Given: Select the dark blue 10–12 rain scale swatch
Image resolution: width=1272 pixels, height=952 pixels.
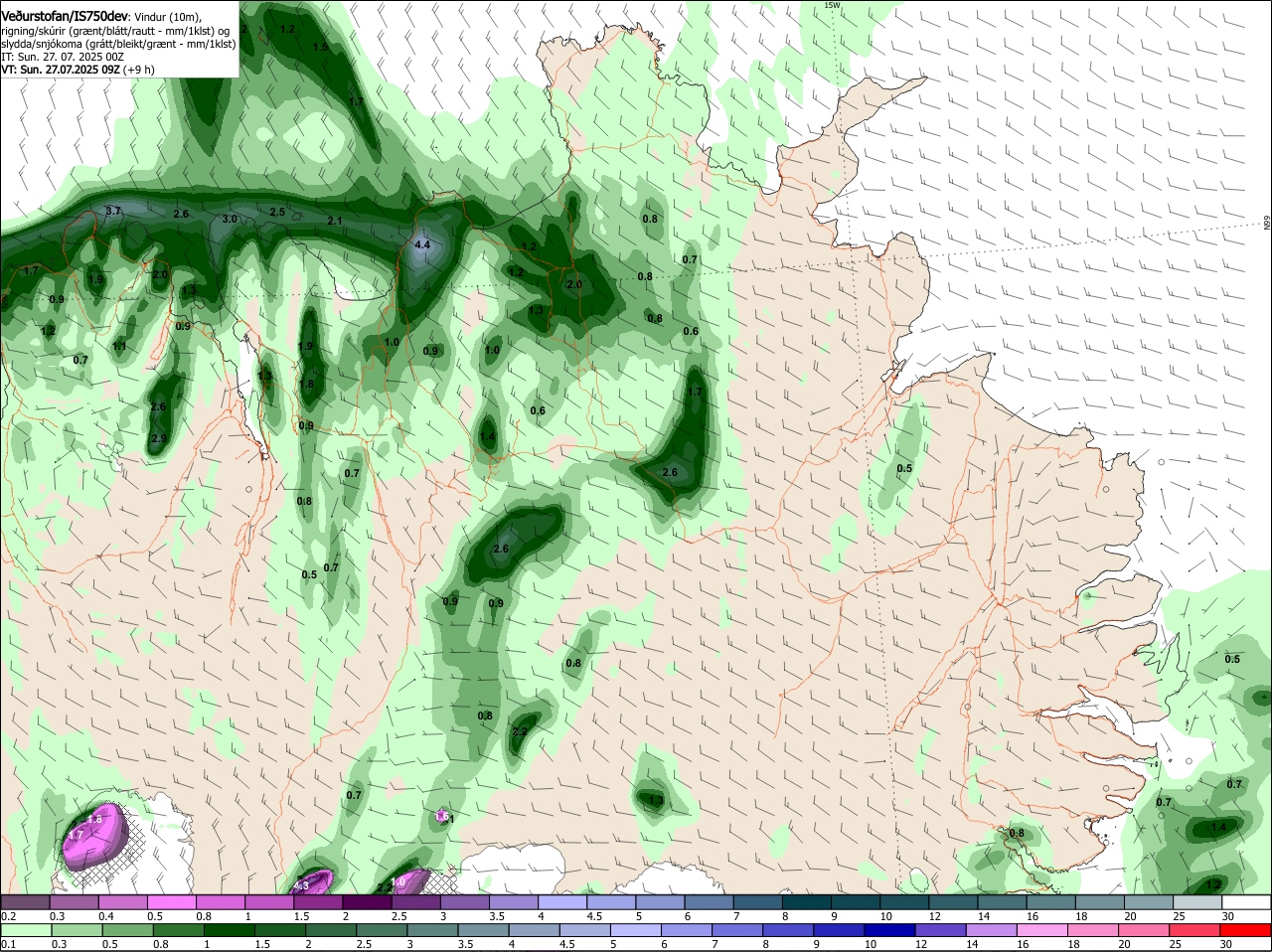Looking at the screenshot, I should click(891, 931).
